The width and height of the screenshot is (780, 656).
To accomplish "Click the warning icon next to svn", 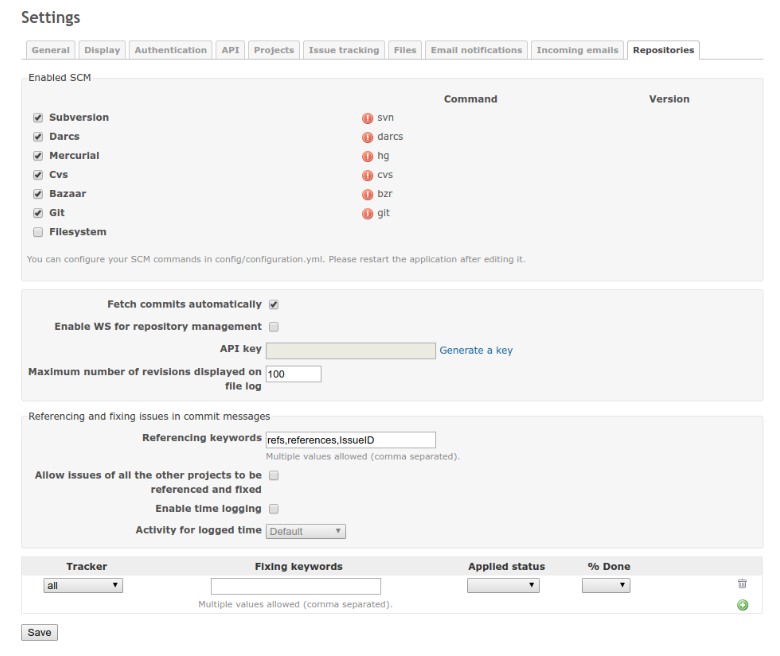I will point(367,118).
